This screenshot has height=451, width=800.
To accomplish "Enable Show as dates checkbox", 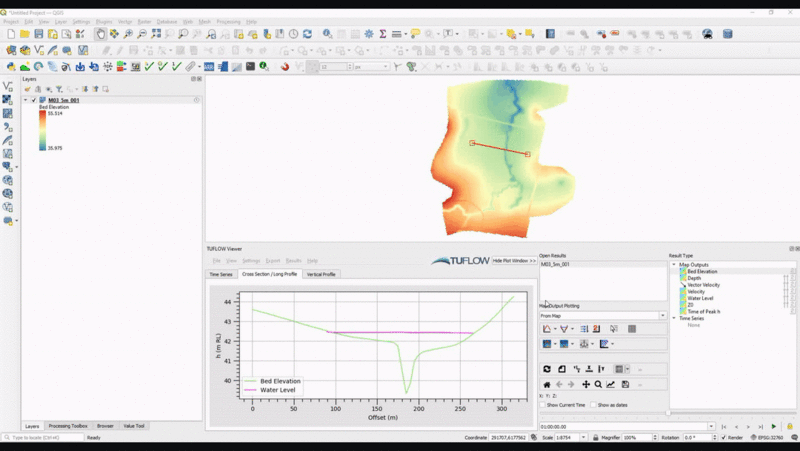I will [592, 405].
